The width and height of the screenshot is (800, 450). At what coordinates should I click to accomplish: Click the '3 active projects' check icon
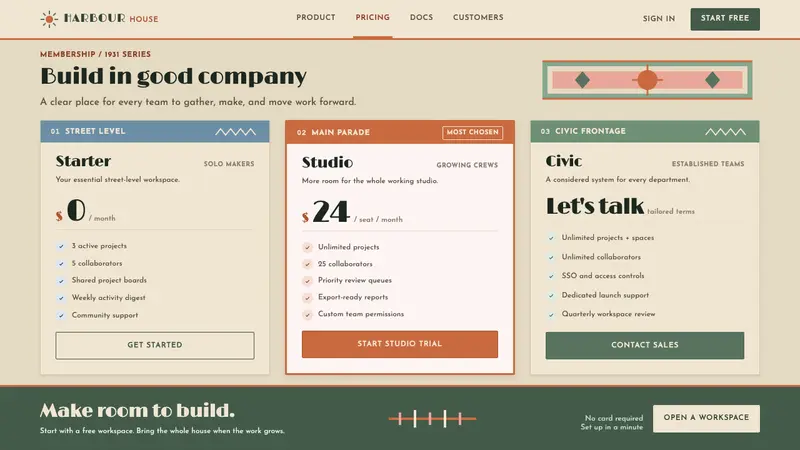pos(61,246)
